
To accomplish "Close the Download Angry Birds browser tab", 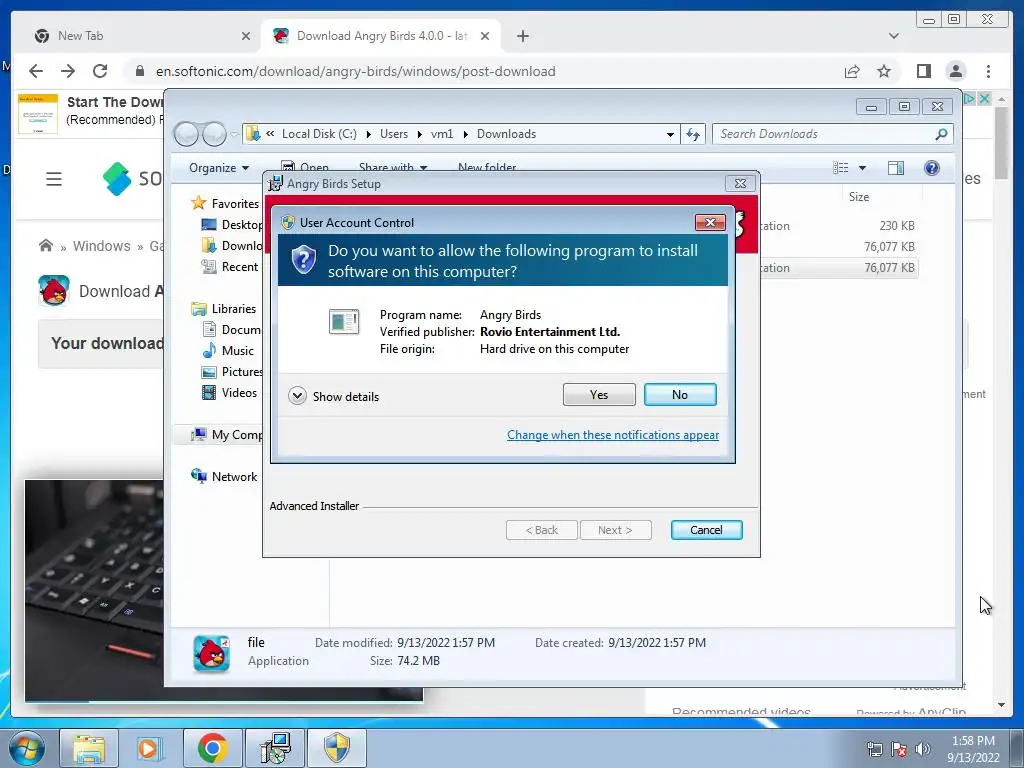I will tap(485, 36).
